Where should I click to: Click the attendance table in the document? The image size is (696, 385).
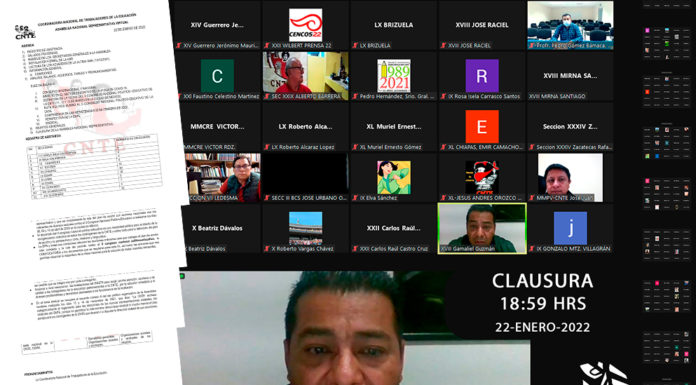click(95, 168)
